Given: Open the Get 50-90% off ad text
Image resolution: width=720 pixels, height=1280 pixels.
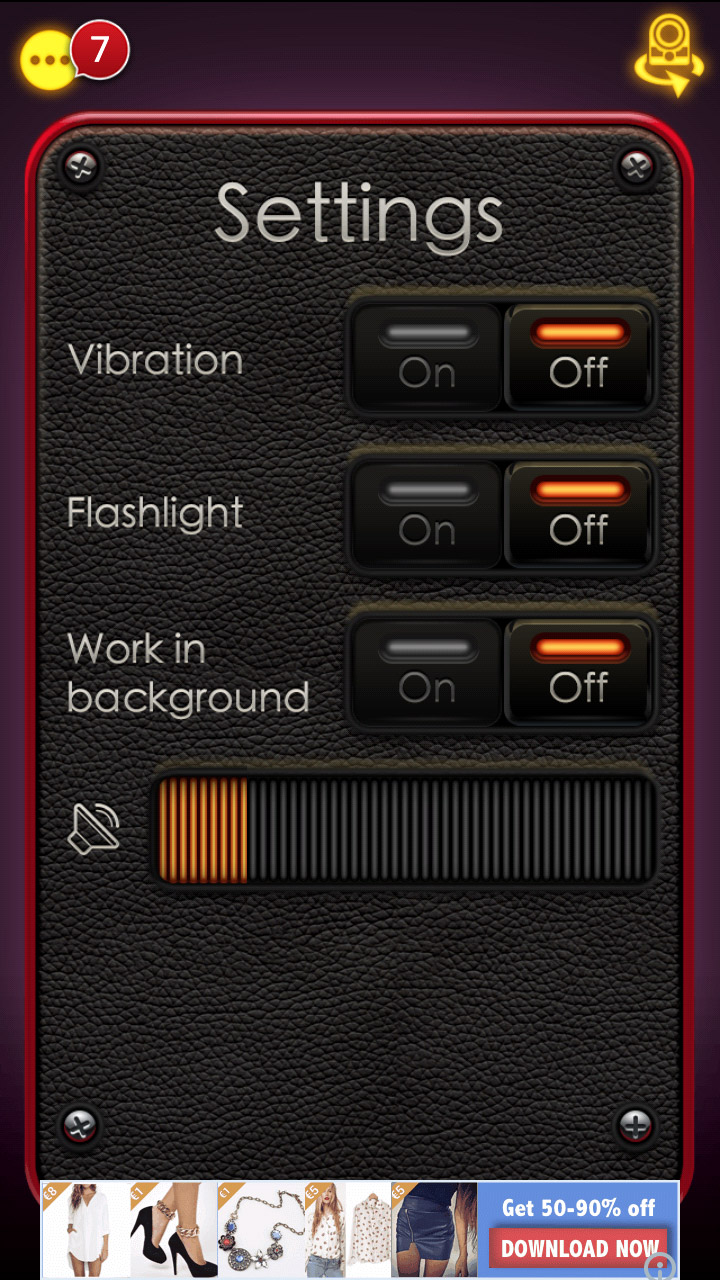Looking at the screenshot, I should click(x=578, y=1207).
